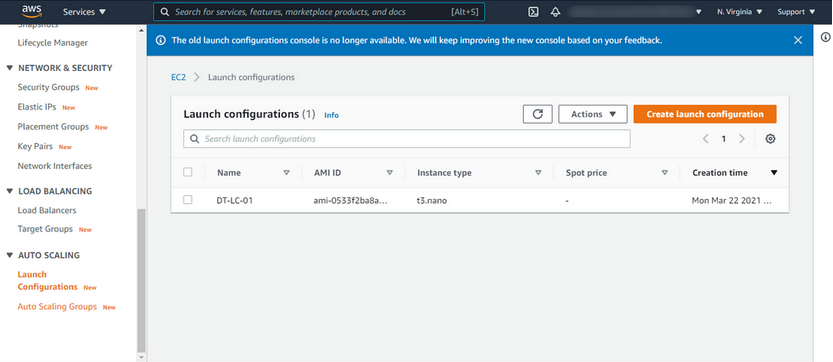
Task: Open the N. Virginia region selector
Action: (x=740, y=12)
